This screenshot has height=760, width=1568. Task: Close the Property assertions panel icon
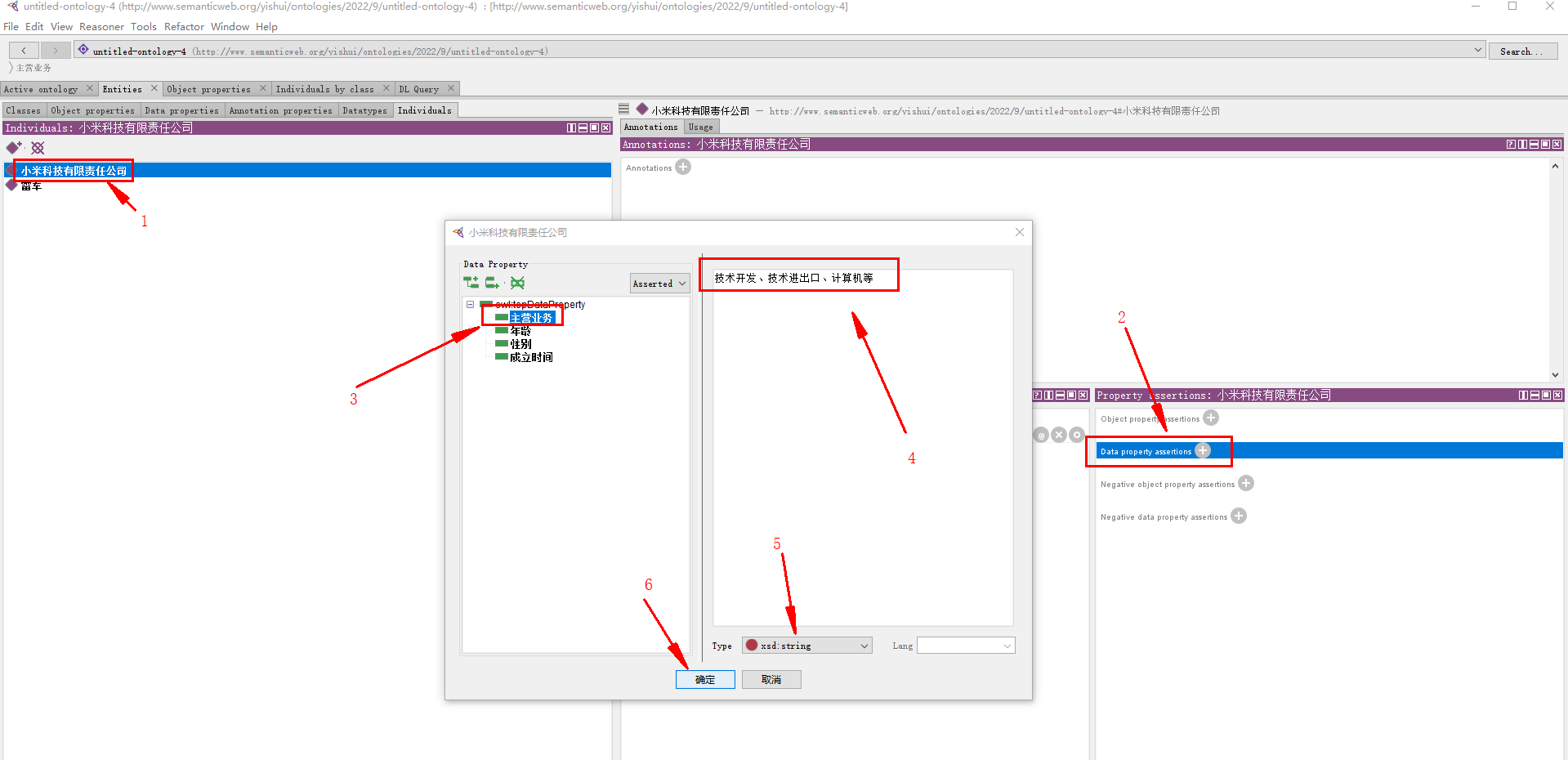click(1557, 395)
